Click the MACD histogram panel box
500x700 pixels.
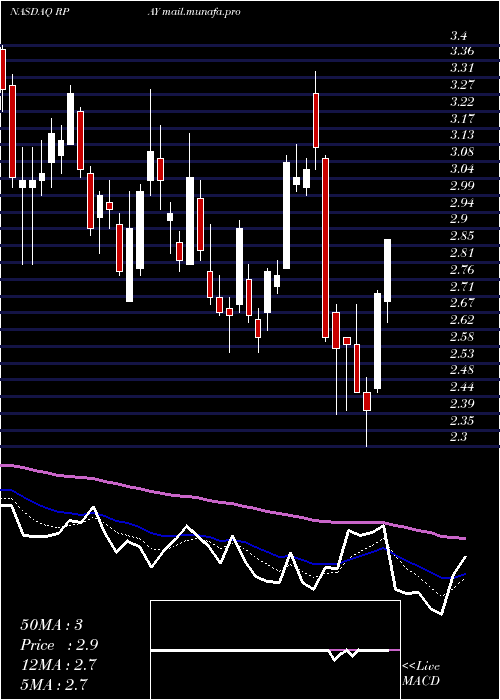coord(275,650)
